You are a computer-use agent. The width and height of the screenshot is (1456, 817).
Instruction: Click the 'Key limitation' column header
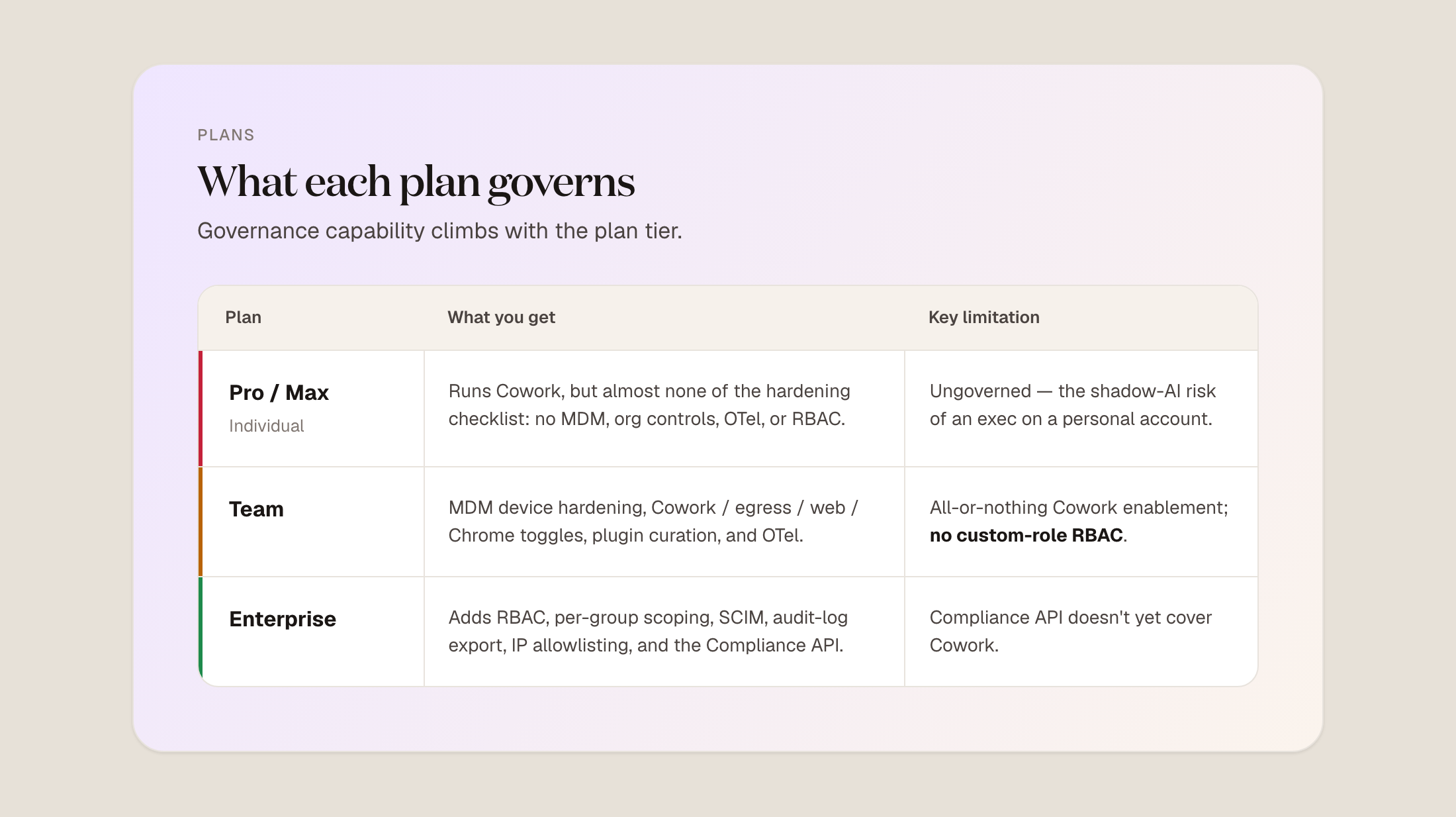983,317
